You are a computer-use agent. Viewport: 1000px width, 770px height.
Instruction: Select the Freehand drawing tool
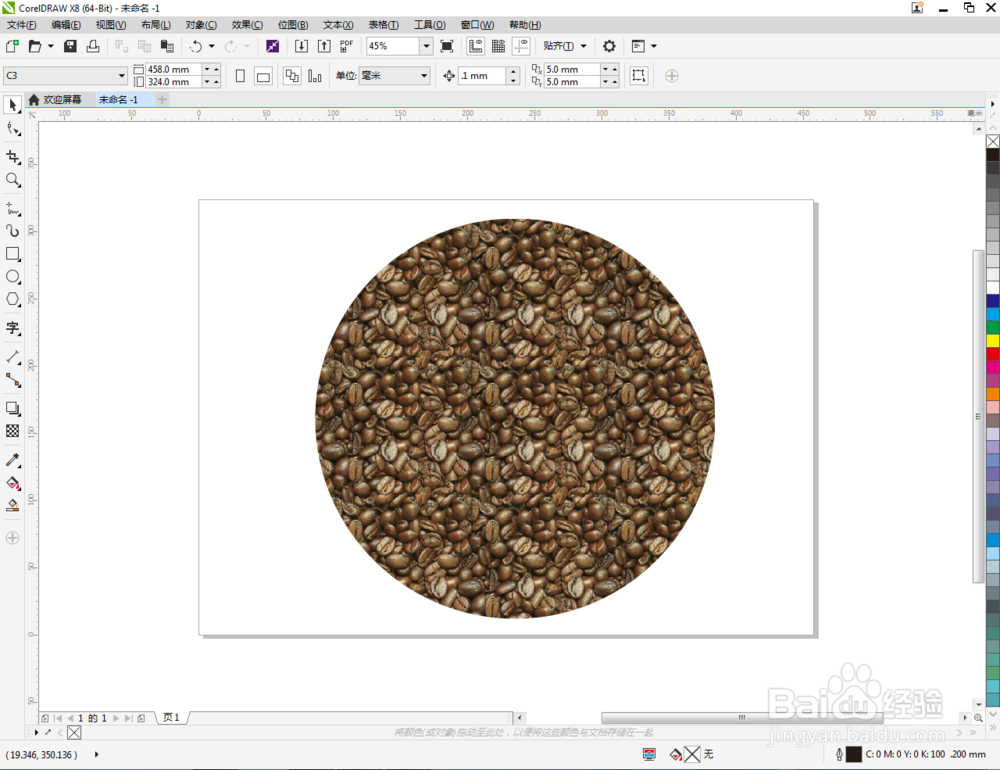(13, 209)
